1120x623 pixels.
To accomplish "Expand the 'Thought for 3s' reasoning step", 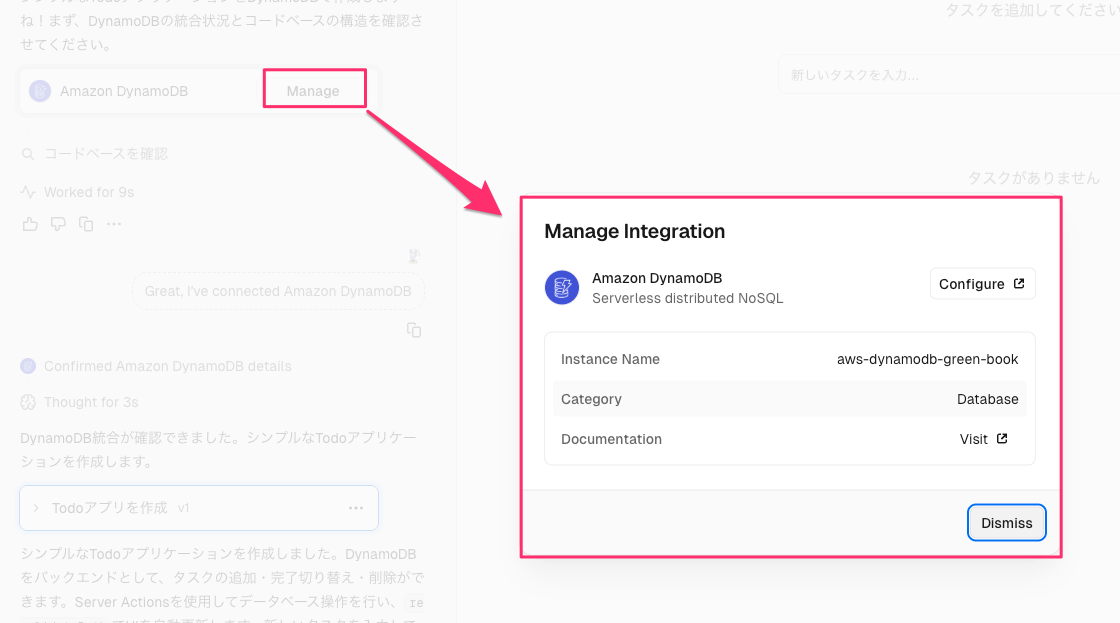I will point(90,402).
